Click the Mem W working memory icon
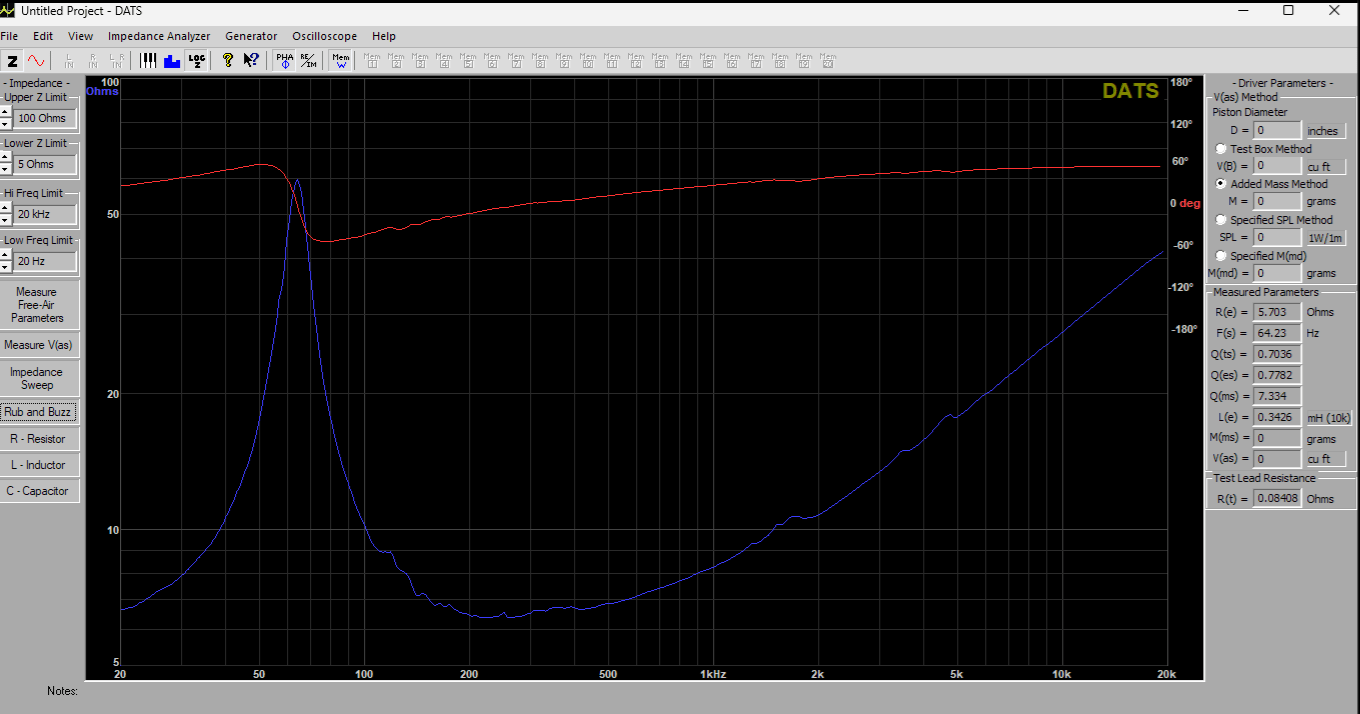The image size is (1360, 714). [x=341, y=60]
